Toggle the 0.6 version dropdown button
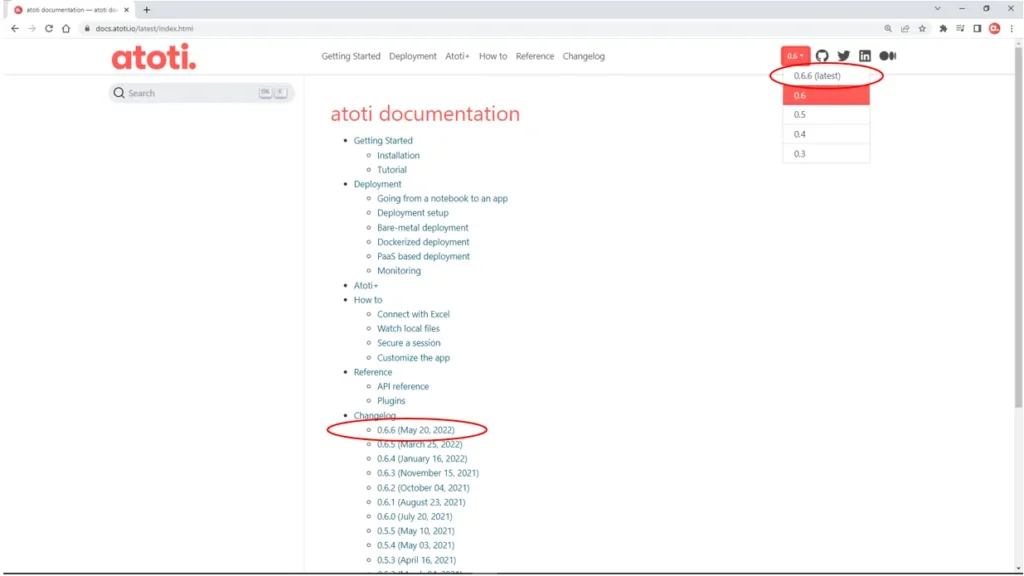Viewport: 1024px width, 576px height. click(795, 56)
